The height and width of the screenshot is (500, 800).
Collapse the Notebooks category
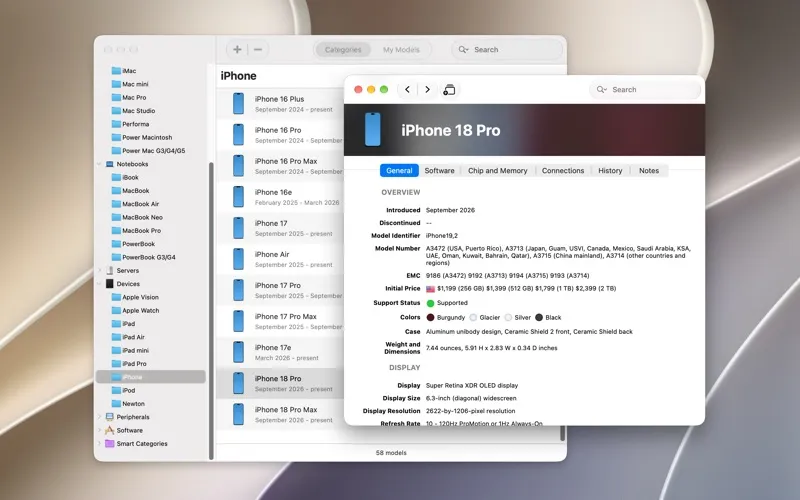pos(99,164)
